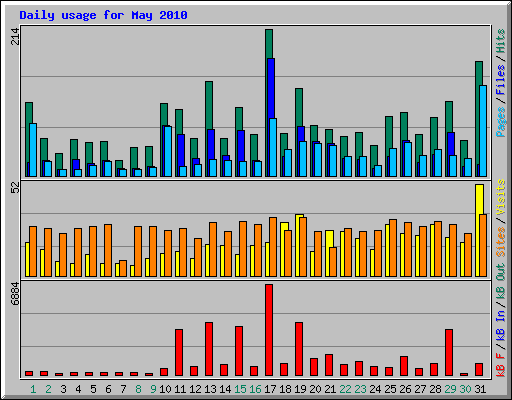Click day label 14 on the x-axis
The width and height of the screenshot is (512, 400).
(225, 389)
